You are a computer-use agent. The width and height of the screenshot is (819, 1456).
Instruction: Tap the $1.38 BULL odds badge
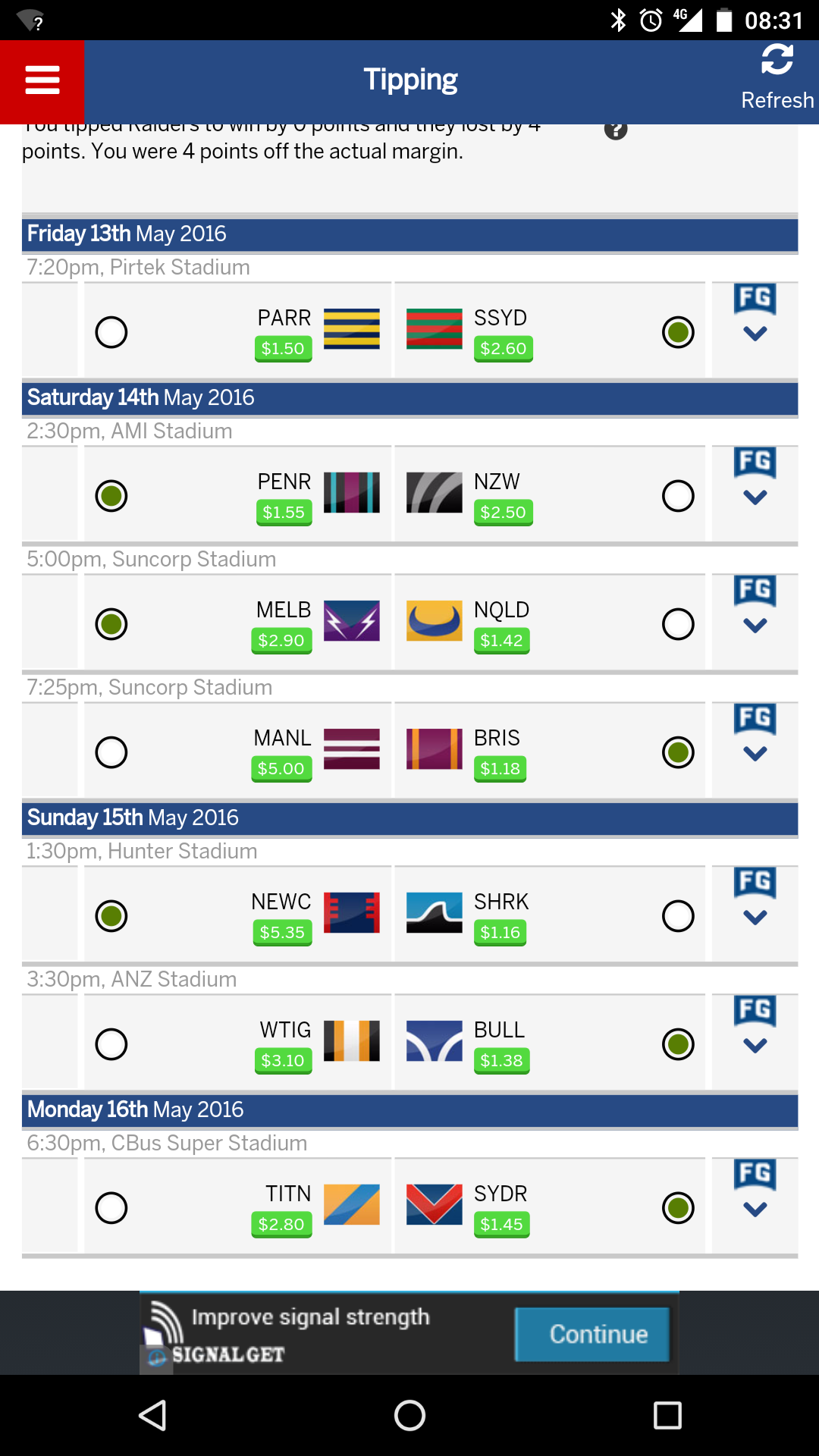pos(501,1060)
